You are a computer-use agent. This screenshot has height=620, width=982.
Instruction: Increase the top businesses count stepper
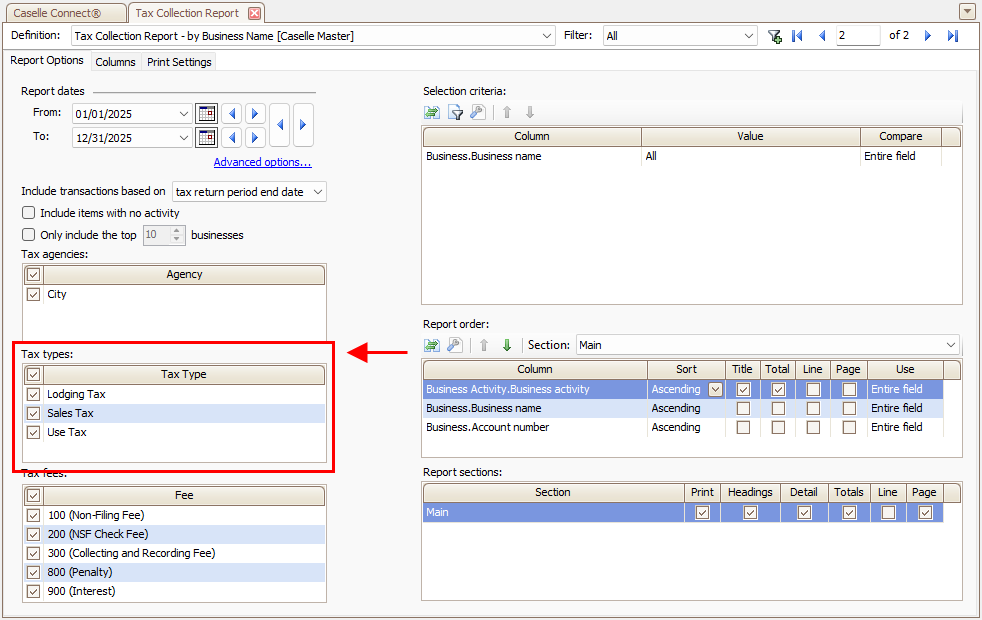(x=177, y=230)
